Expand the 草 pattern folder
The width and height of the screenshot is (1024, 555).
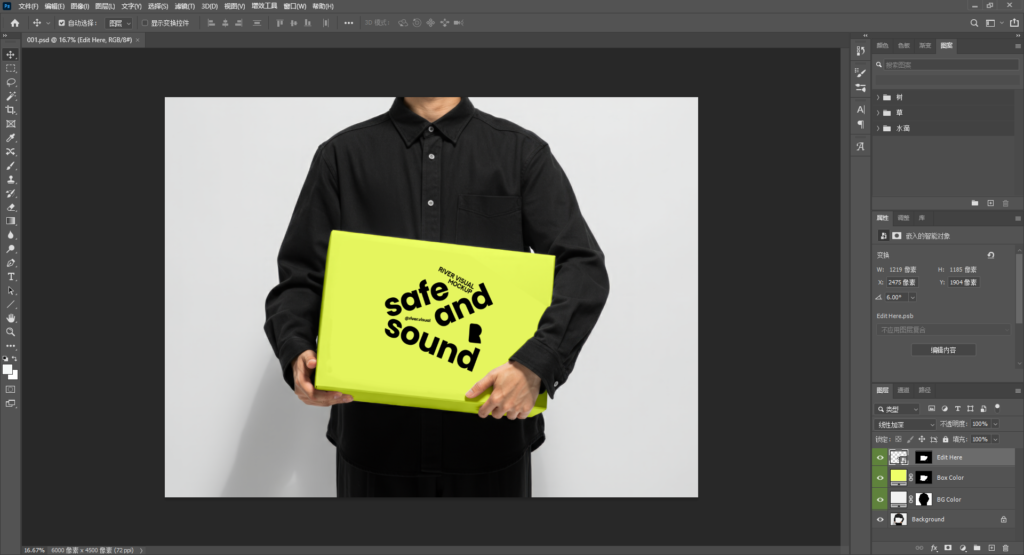(878, 113)
